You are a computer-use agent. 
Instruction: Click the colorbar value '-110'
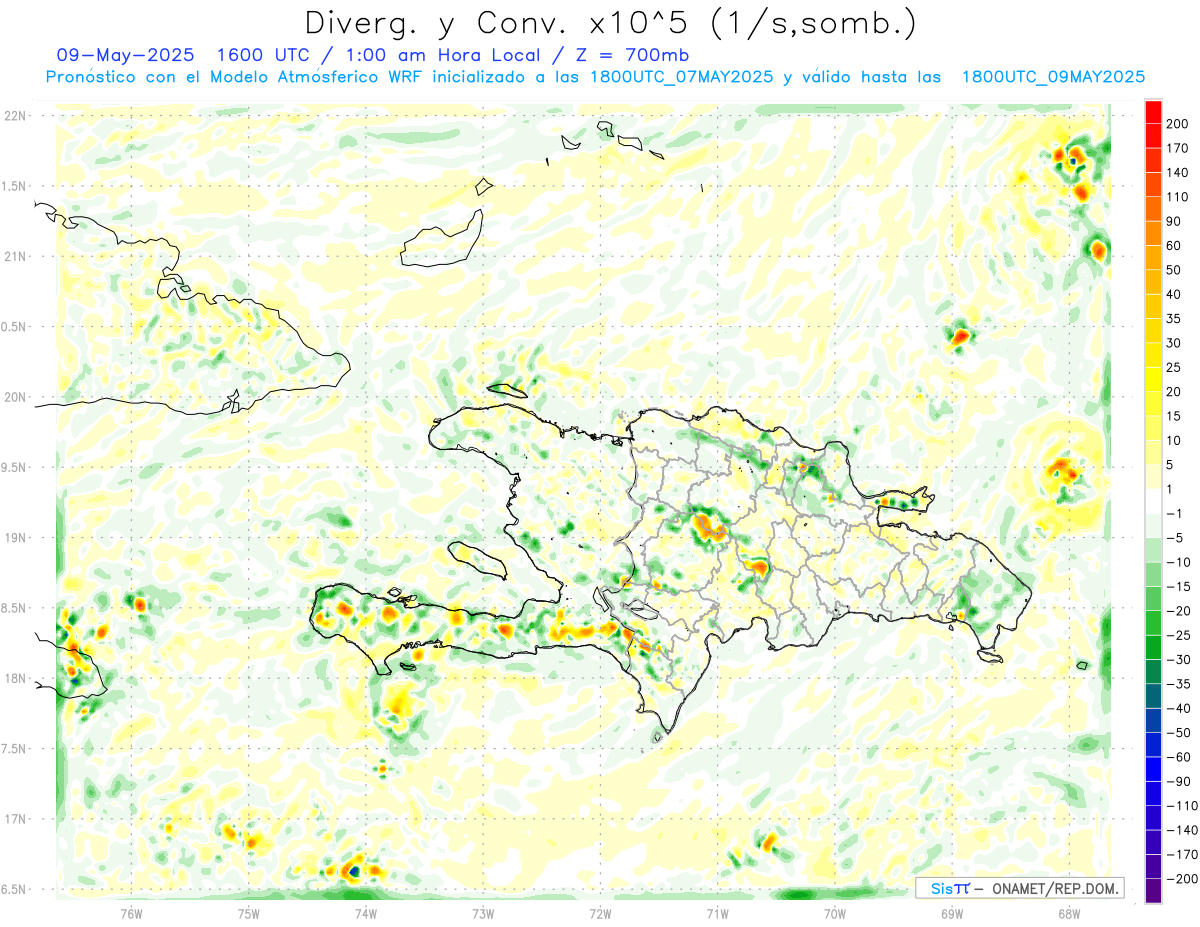(x=1181, y=806)
